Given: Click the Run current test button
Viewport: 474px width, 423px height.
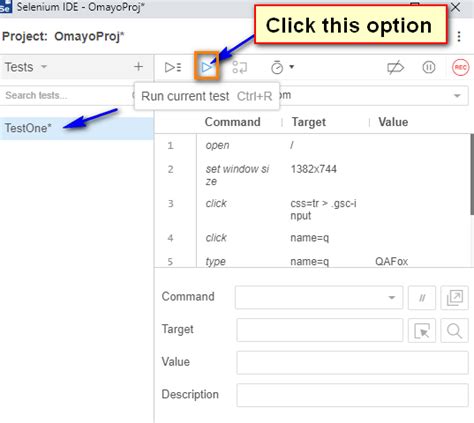Looking at the screenshot, I should coord(207,67).
